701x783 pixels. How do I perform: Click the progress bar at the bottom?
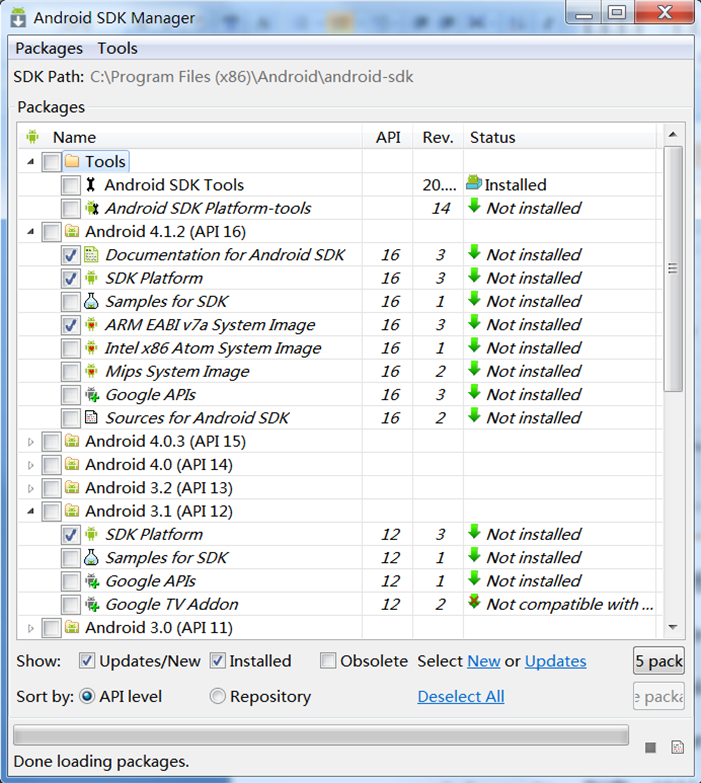tap(321, 735)
